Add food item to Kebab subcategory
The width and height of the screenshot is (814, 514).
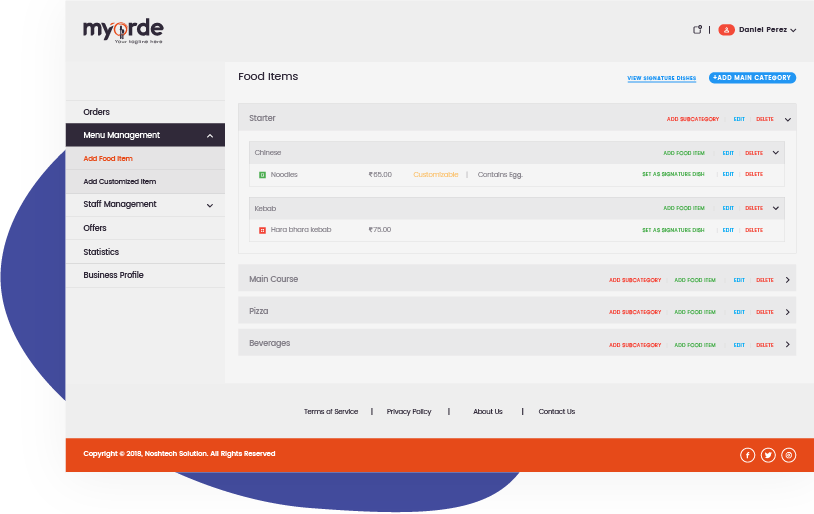pos(684,208)
